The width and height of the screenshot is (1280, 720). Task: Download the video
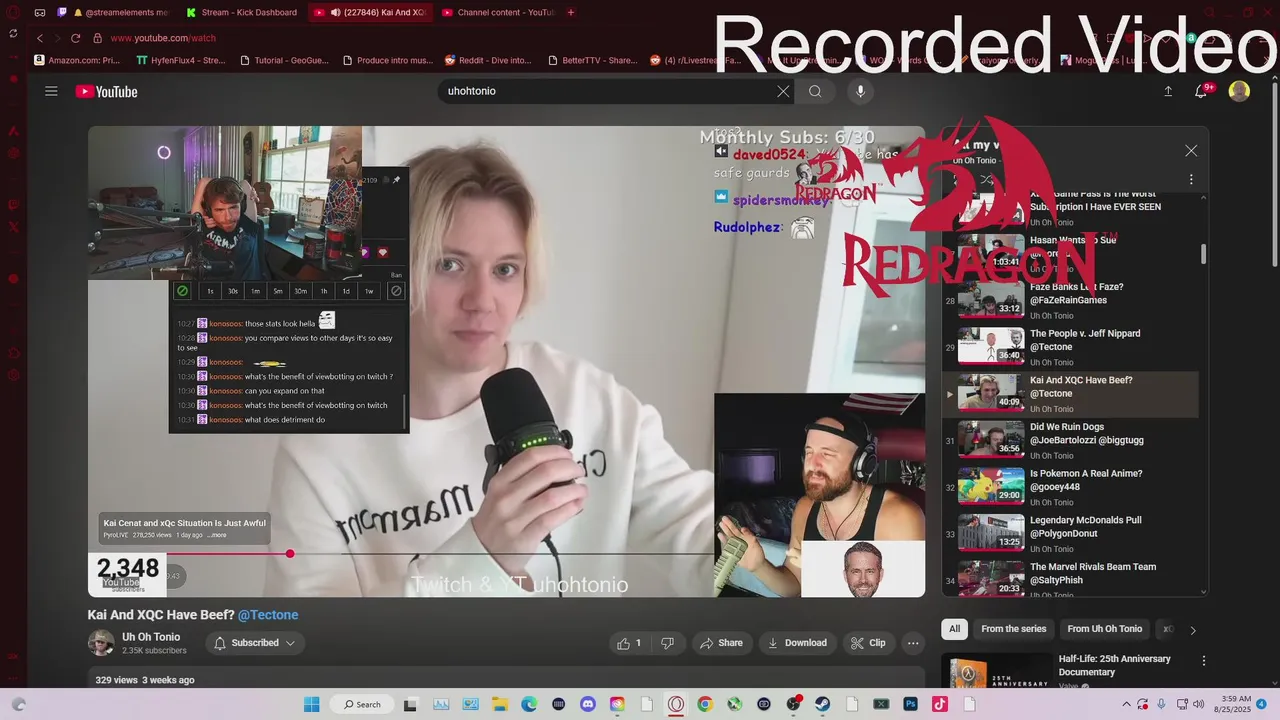pyautogui.click(x=797, y=643)
